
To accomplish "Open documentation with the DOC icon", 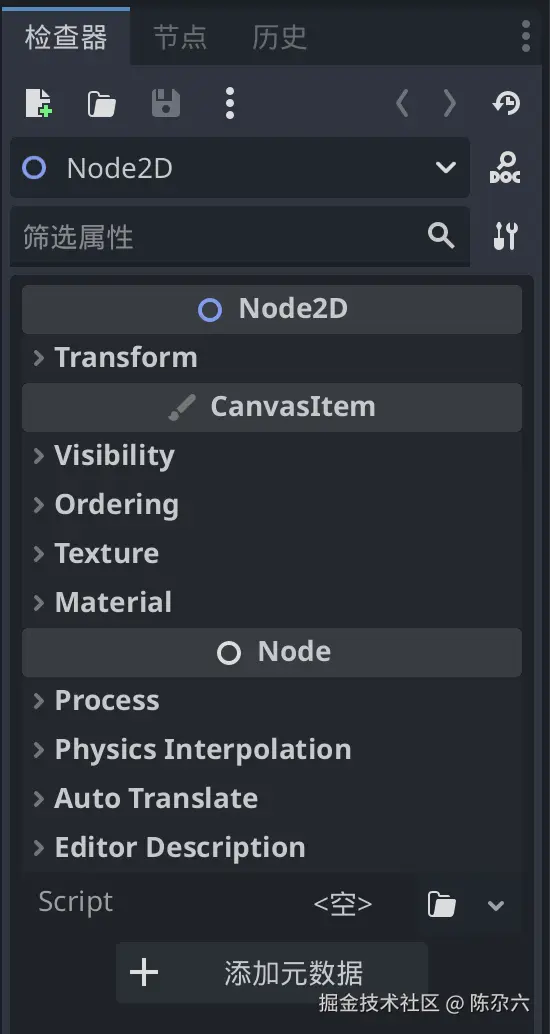I will [x=505, y=168].
